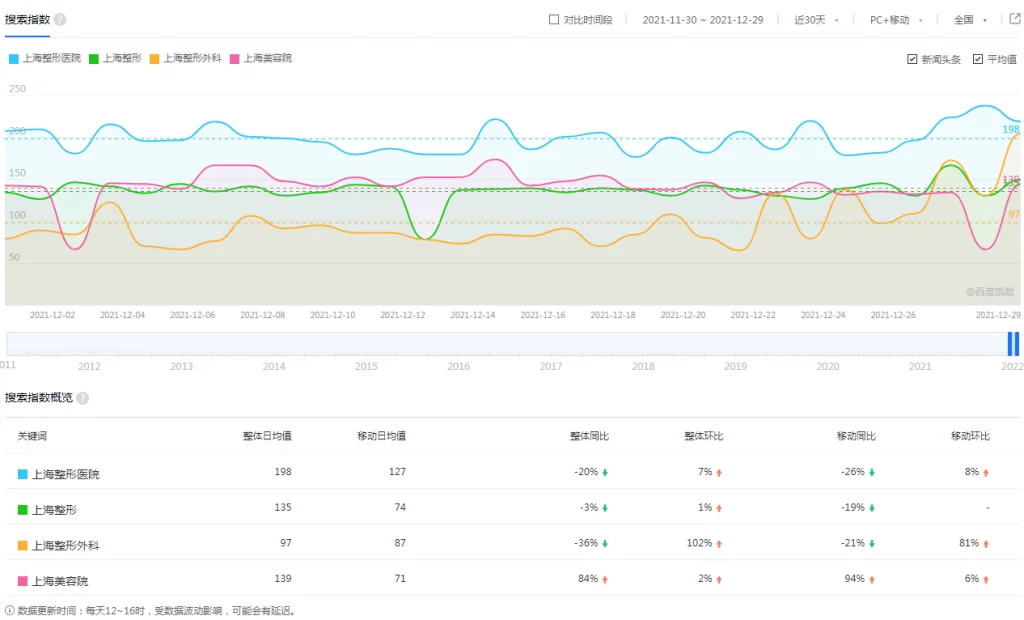Toggle 上海整形 series in the chart legend
This screenshot has width=1024, height=620.
pos(115,58)
